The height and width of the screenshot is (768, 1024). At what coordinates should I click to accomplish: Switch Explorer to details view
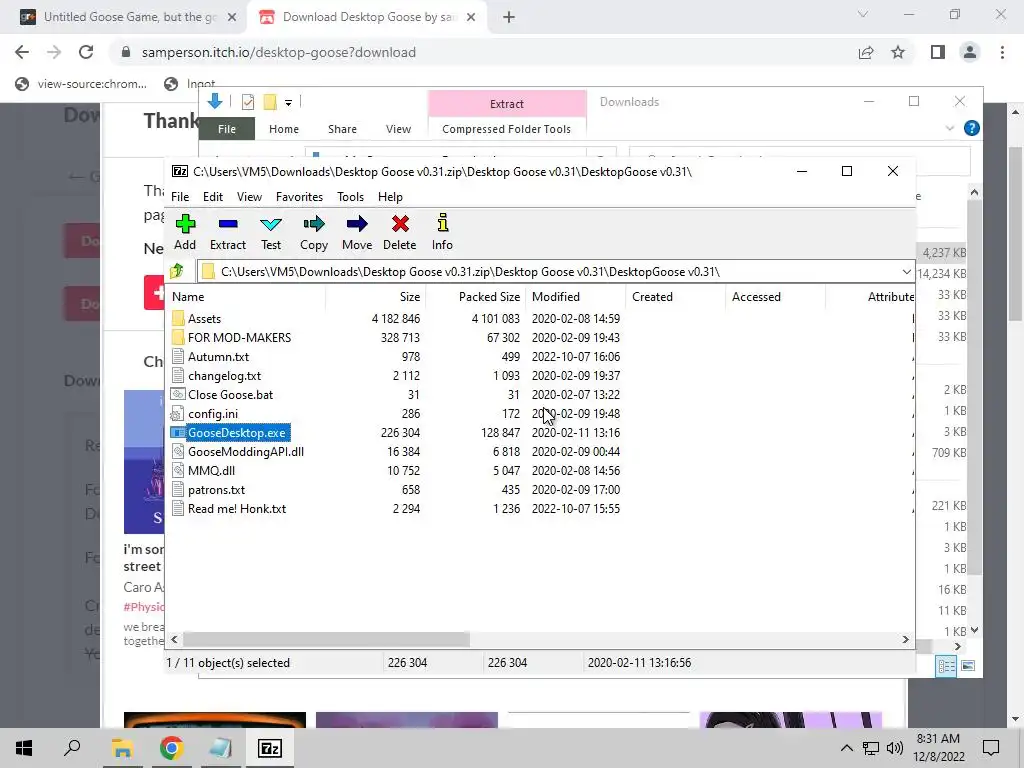tap(946, 665)
